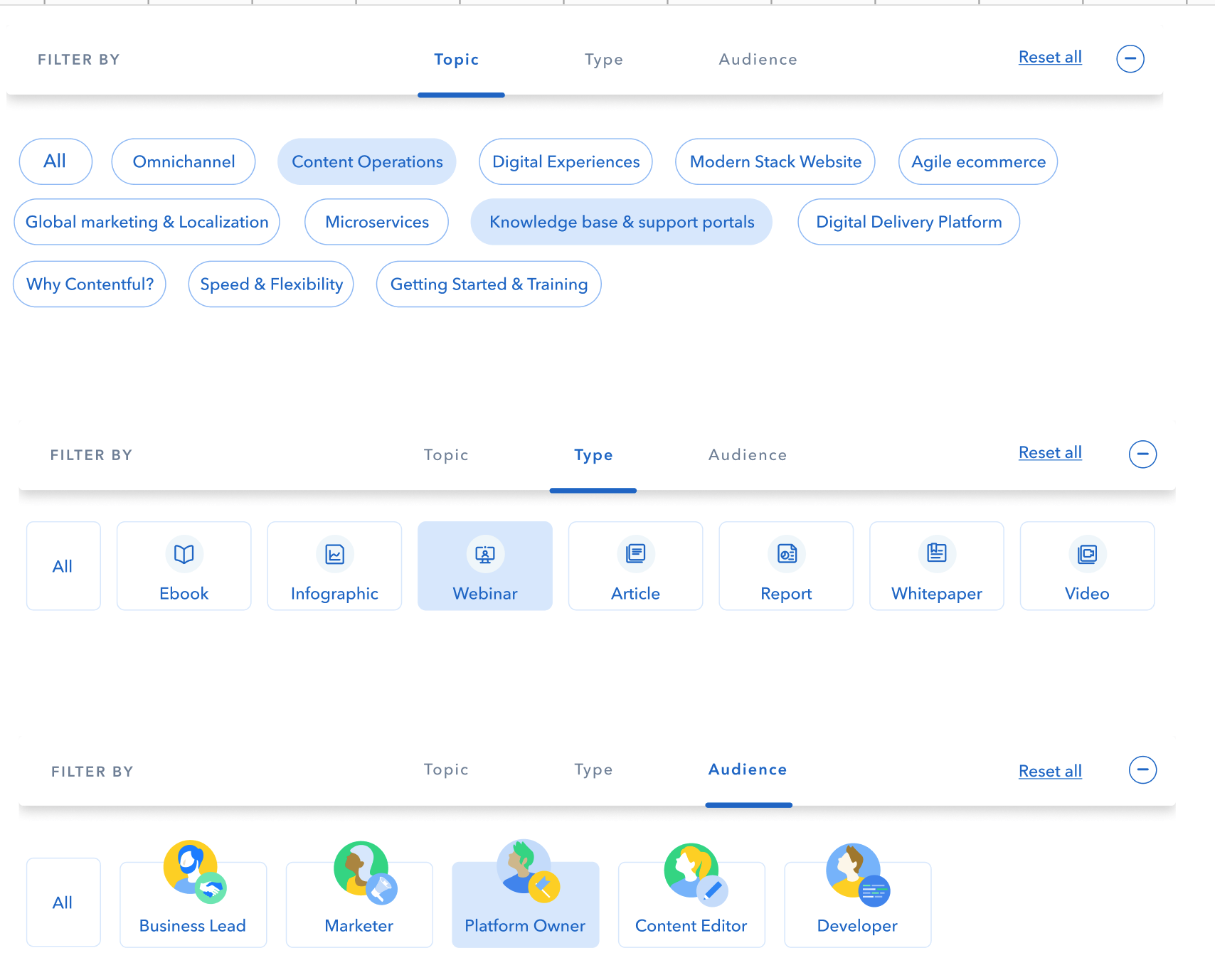Screen dimensions: 1215x980
Task: Open the active Type tab in second panel
Action: [593, 455]
